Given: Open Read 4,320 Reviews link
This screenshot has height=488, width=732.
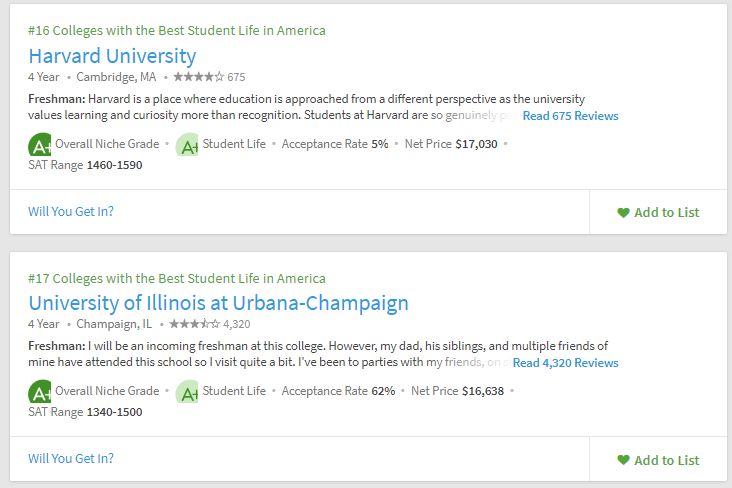Looking at the screenshot, I should (565, 363).
